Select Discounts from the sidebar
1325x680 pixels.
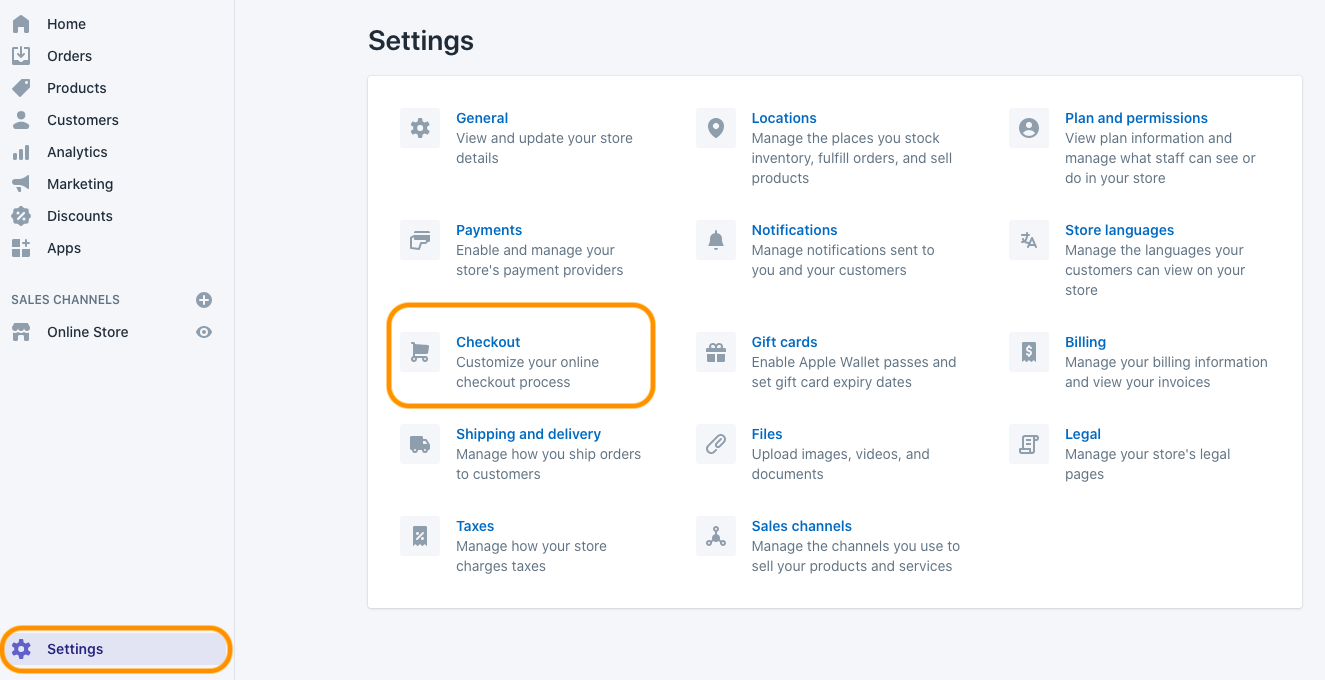80,216
